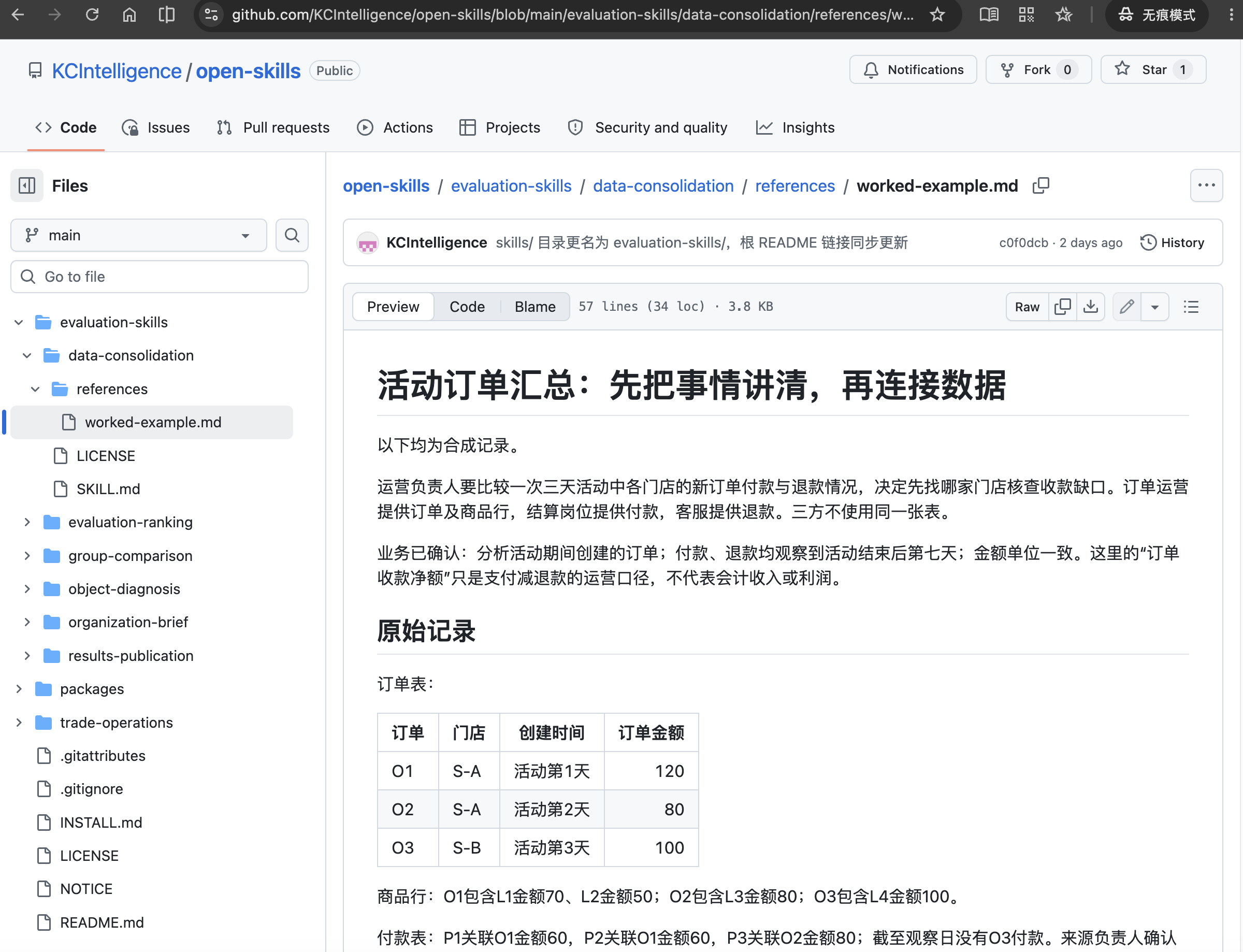Open the Insights tab
This screenshot has width=1243, height=952.
click(796, 127)
